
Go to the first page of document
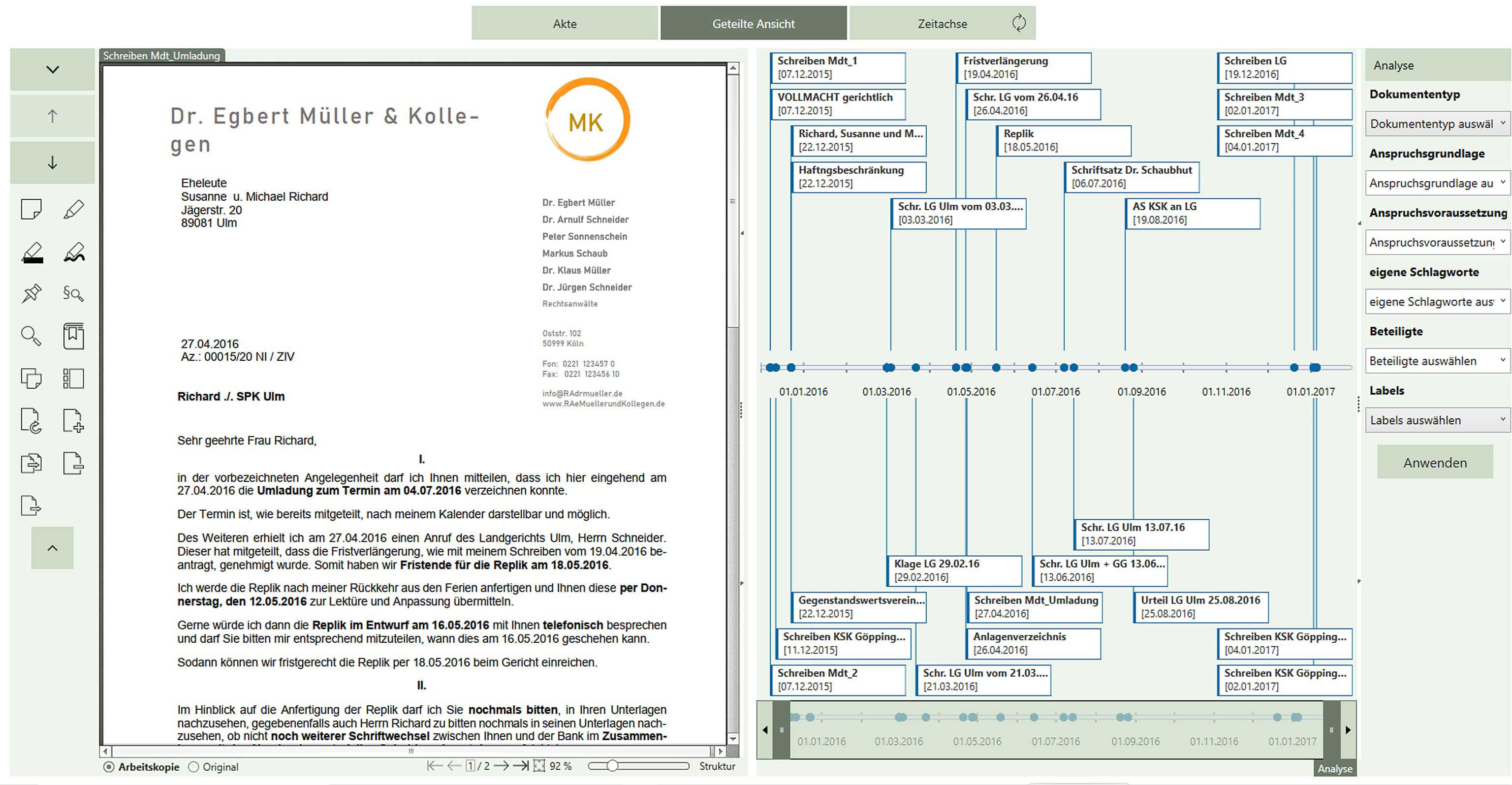[x=434, y=766]
